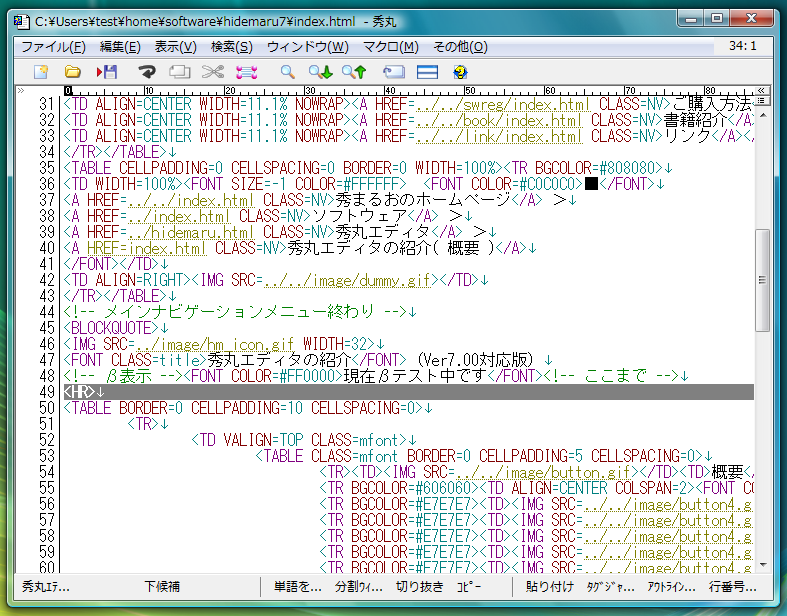Click the ../../image/button.gif path on line 54
Viewport: 787px width, 616px height.
[x=543, y=472]
